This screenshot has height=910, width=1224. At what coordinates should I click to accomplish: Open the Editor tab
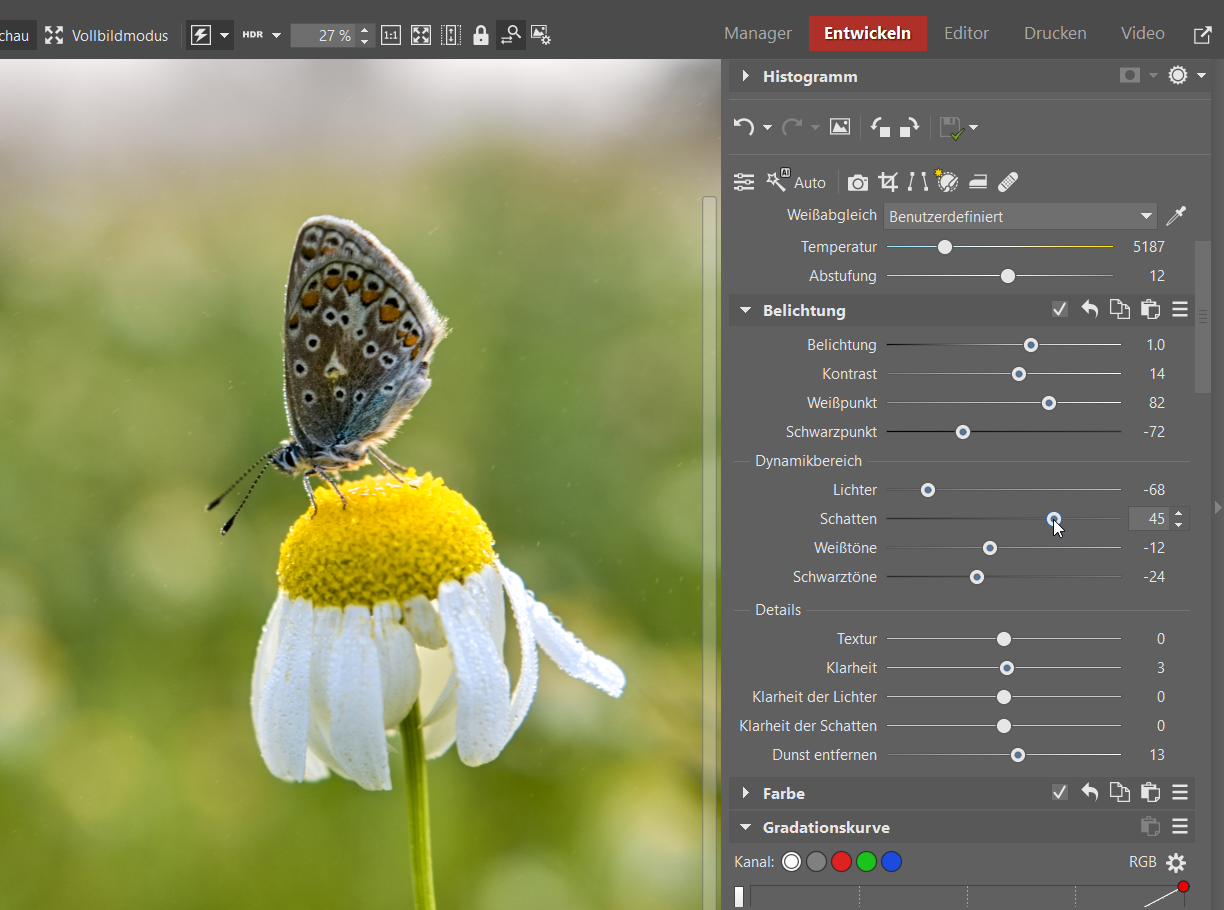tap(966, 34)
